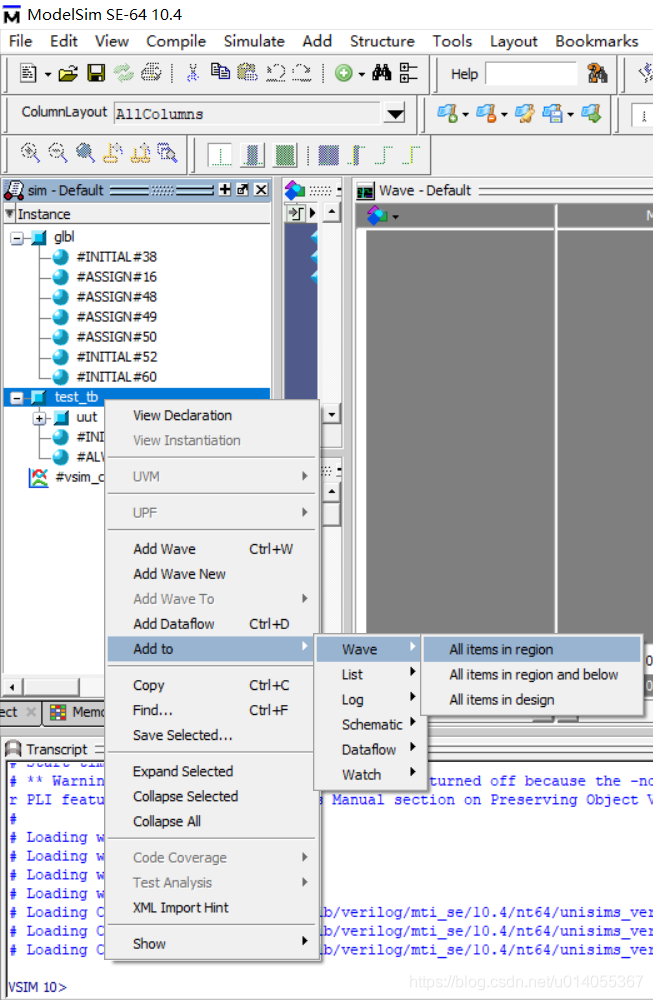Click the Cut scissors icon
Image resolution: width=653 pixels, height=1000 pixels.
coord(193,73)
